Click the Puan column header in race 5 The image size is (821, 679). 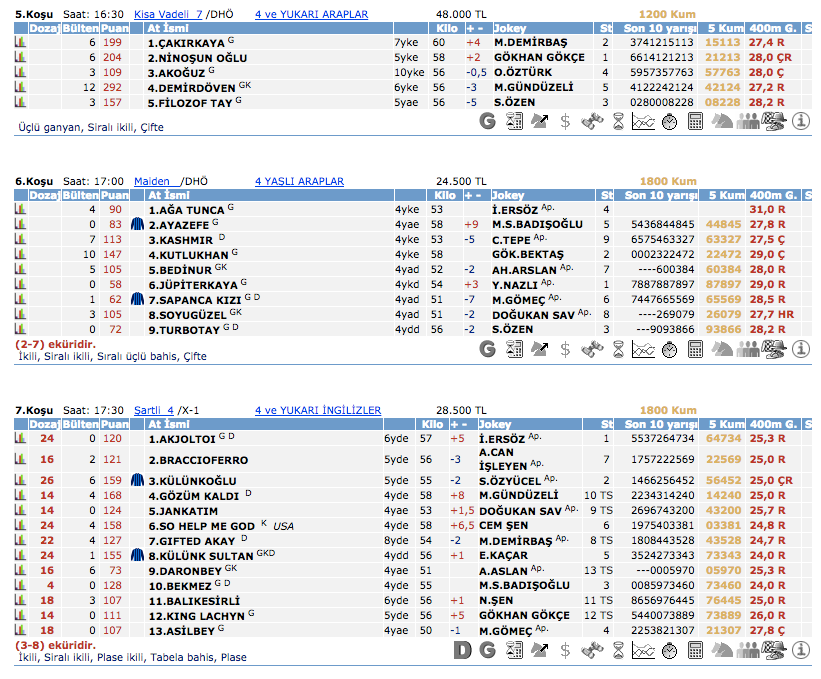[x=114, y=29]
